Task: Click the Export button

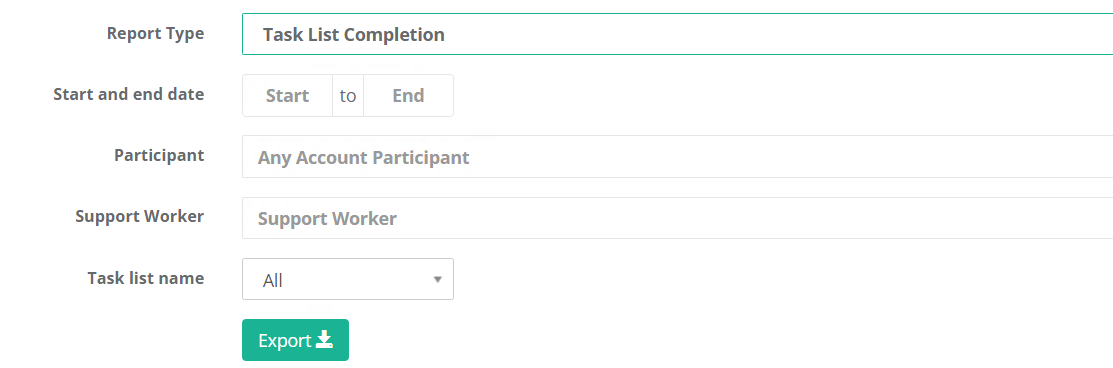Action: coord(295,340)
